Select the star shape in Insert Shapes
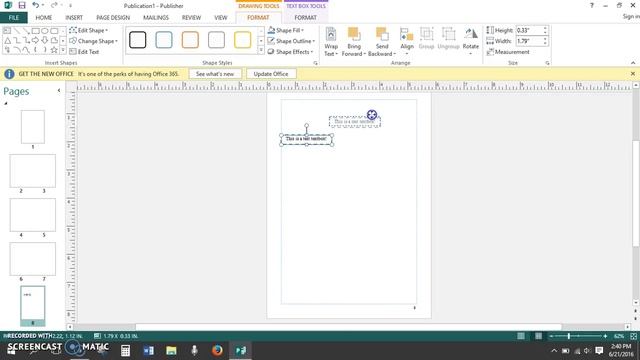This screenshot has height=360, width=640. [x=54, y=50]
